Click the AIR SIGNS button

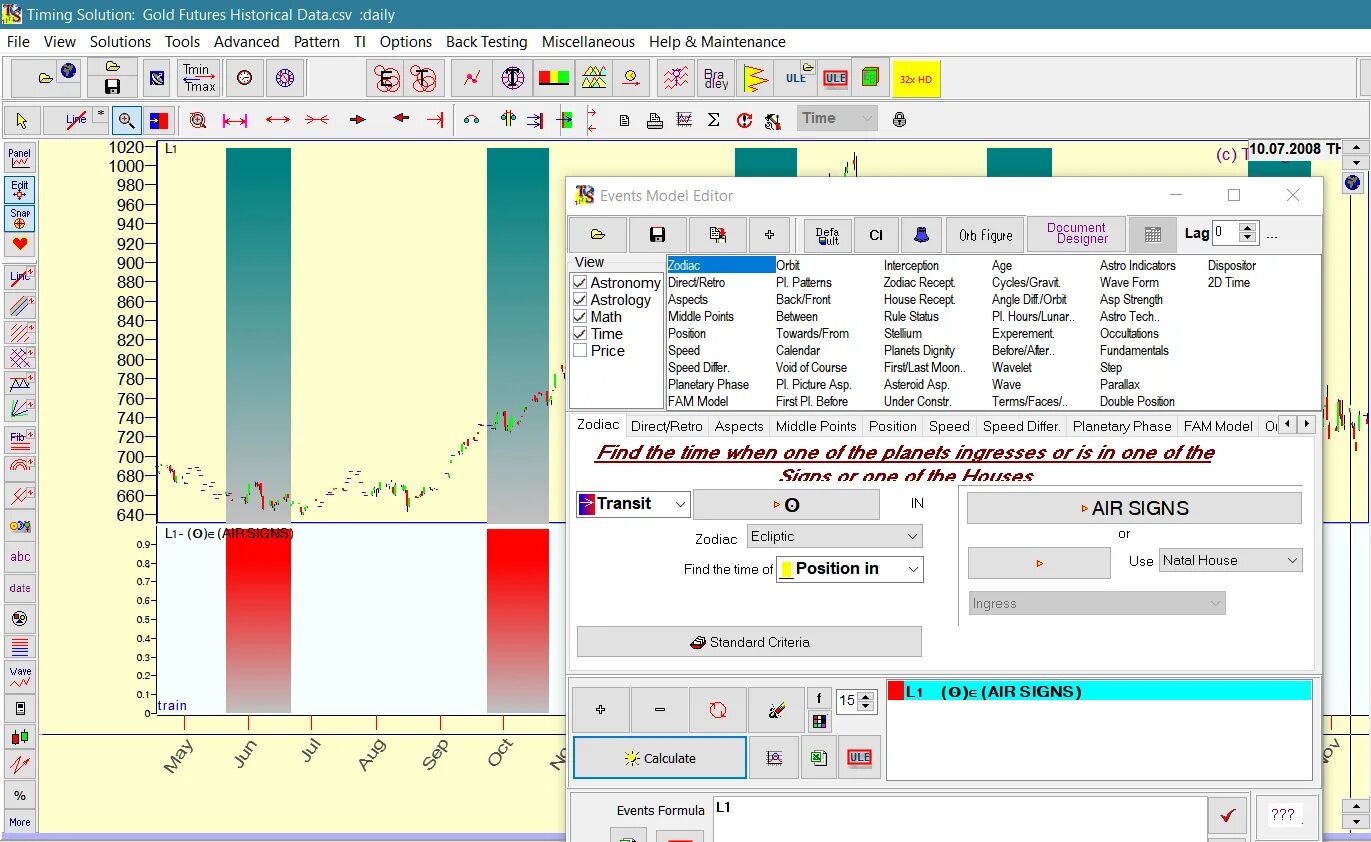coord(1134,508)
